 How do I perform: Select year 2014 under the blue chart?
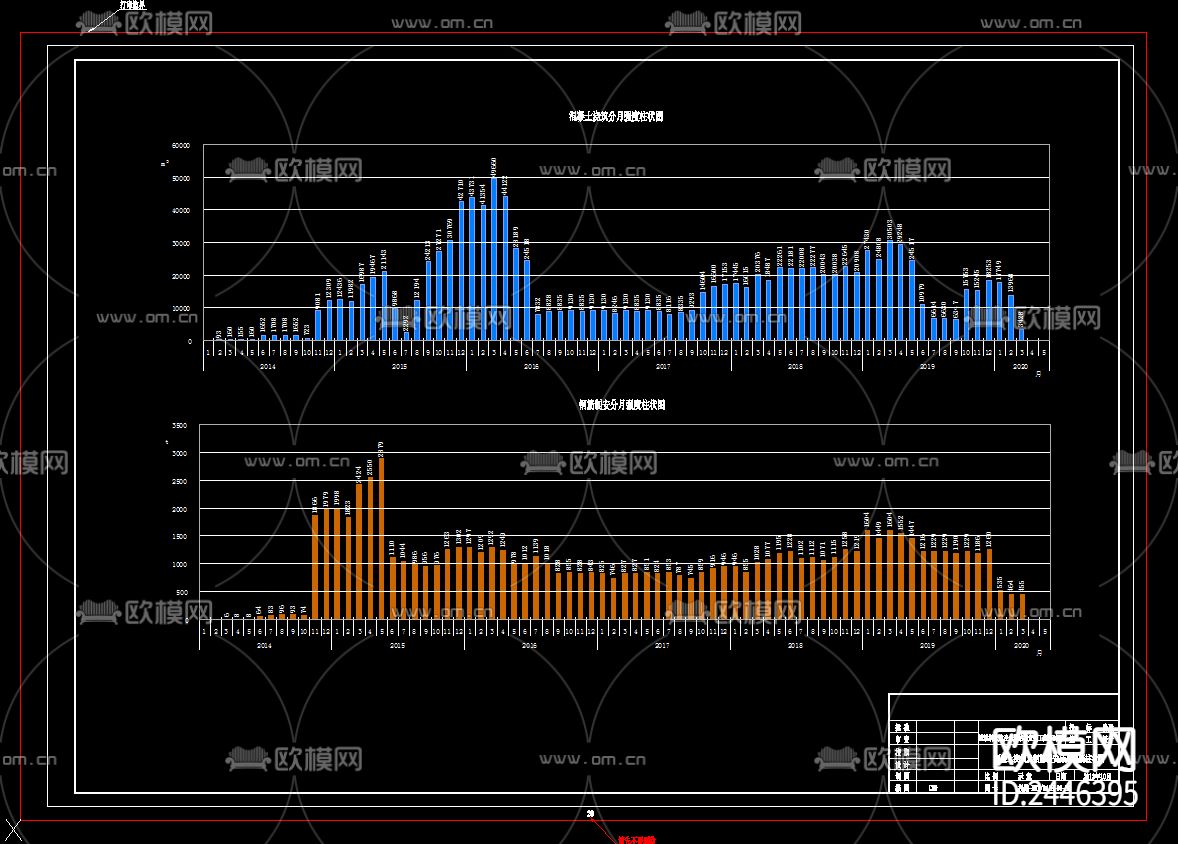click(267, 367)
